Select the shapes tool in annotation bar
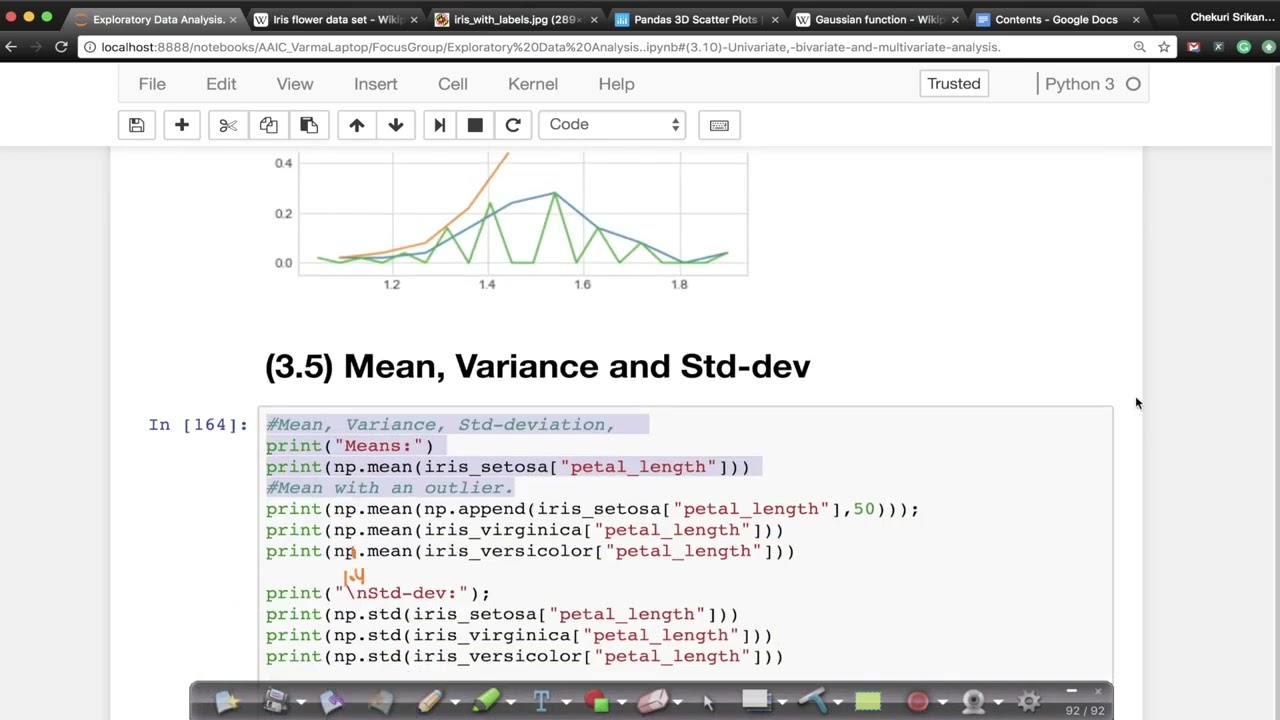Screen dimensions: 1280x720 coord(596,702)
